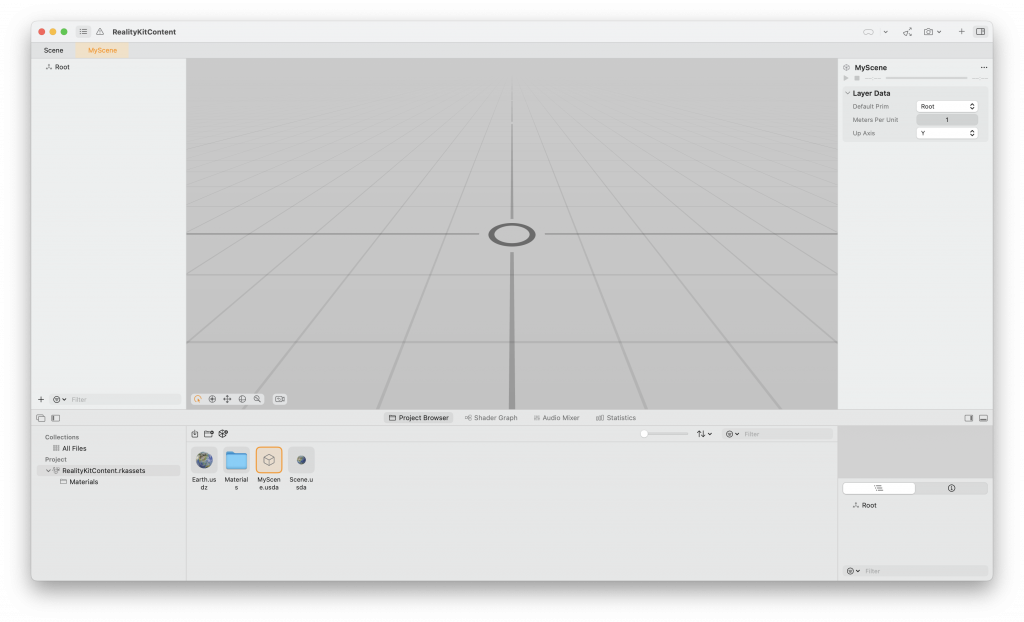The width and height of the screenshot is (1024, 622).
Task: Open the dropdown chevron beside the headset icon
Action: click(886, 31)
